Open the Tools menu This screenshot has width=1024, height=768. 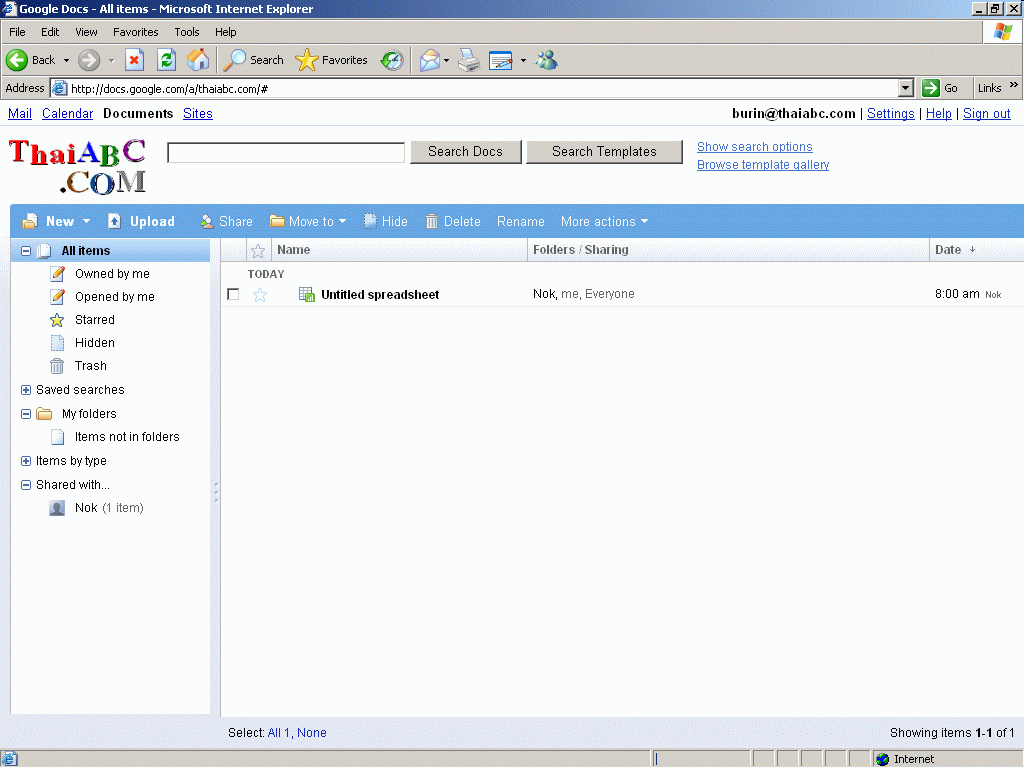click(187, 32)
